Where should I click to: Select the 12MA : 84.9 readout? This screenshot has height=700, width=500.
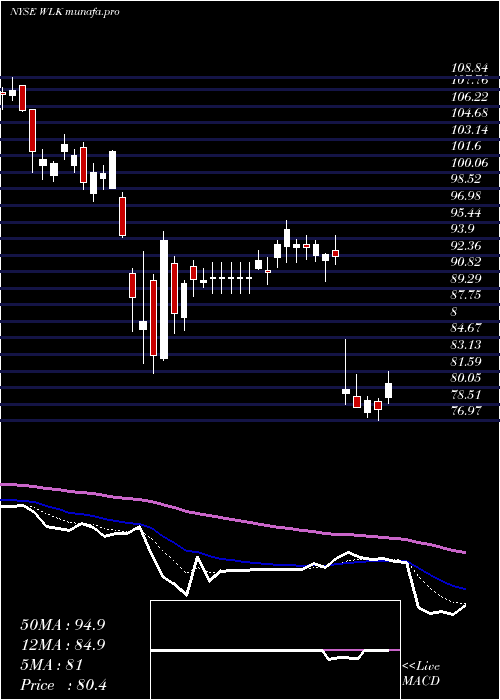click(63, 645)
